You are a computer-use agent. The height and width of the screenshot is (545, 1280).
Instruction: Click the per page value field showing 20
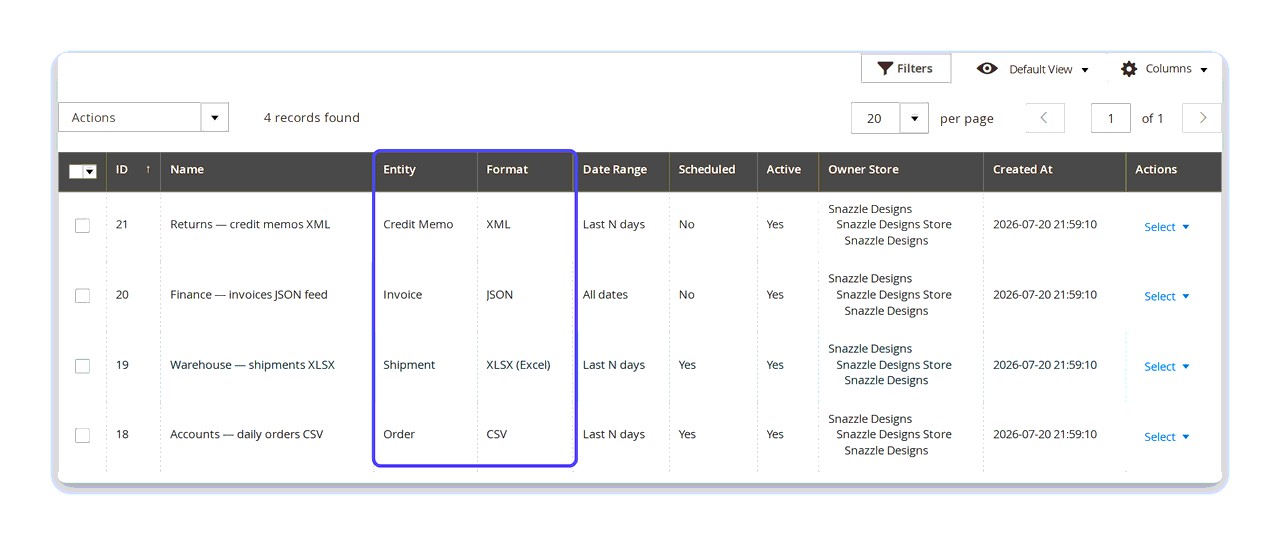point(876,118)
